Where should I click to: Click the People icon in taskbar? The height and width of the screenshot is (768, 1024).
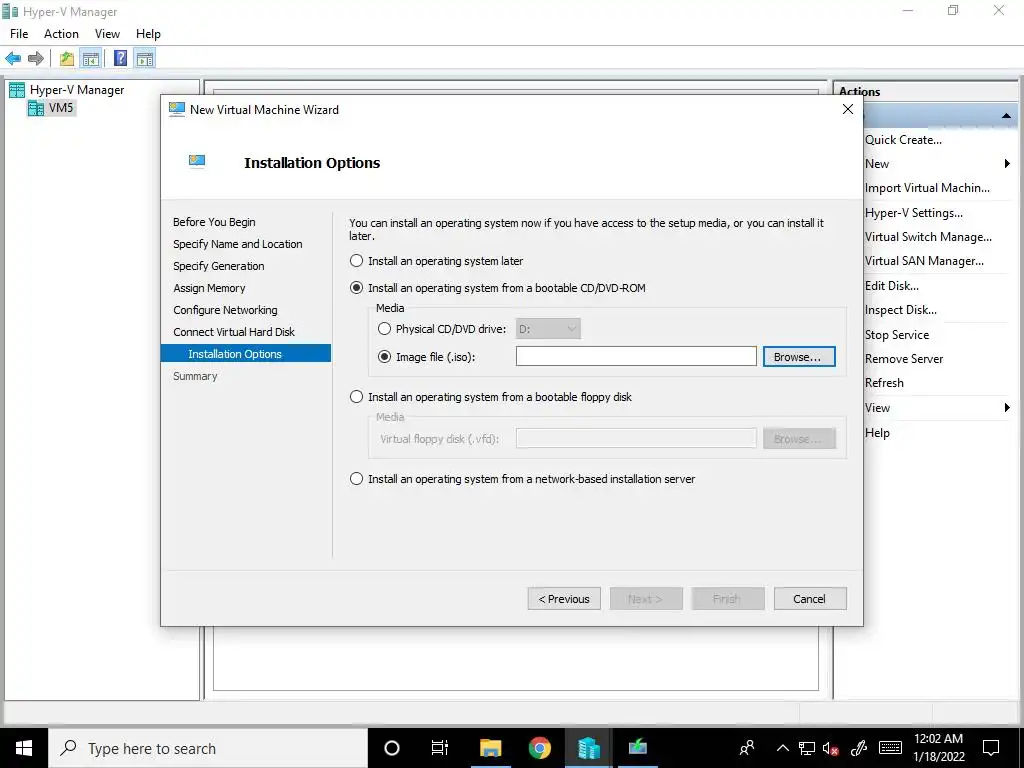[x=747, y=748]
